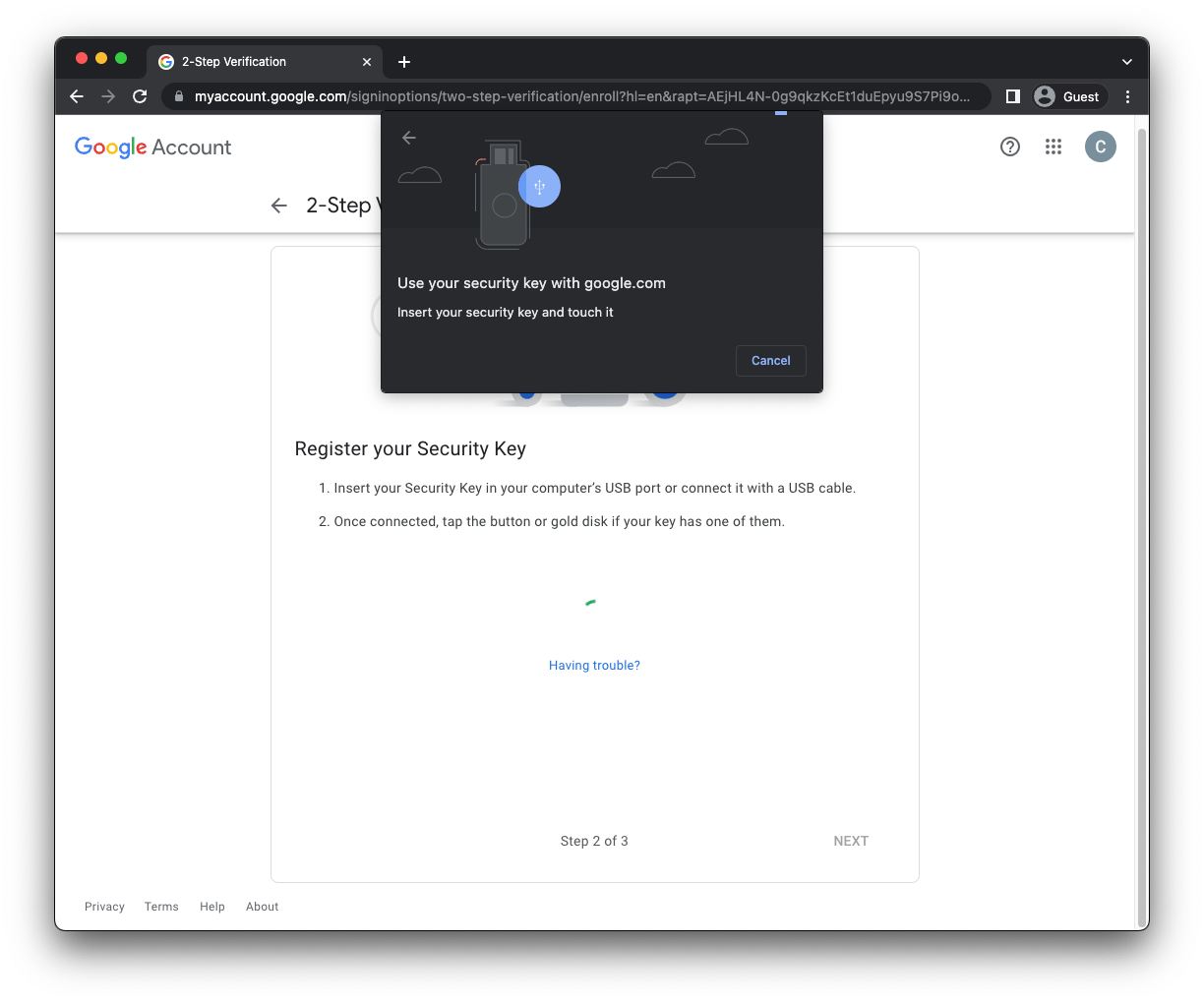Click the address bar URL
This screenshot has width=1204, height=1003.
582,96
